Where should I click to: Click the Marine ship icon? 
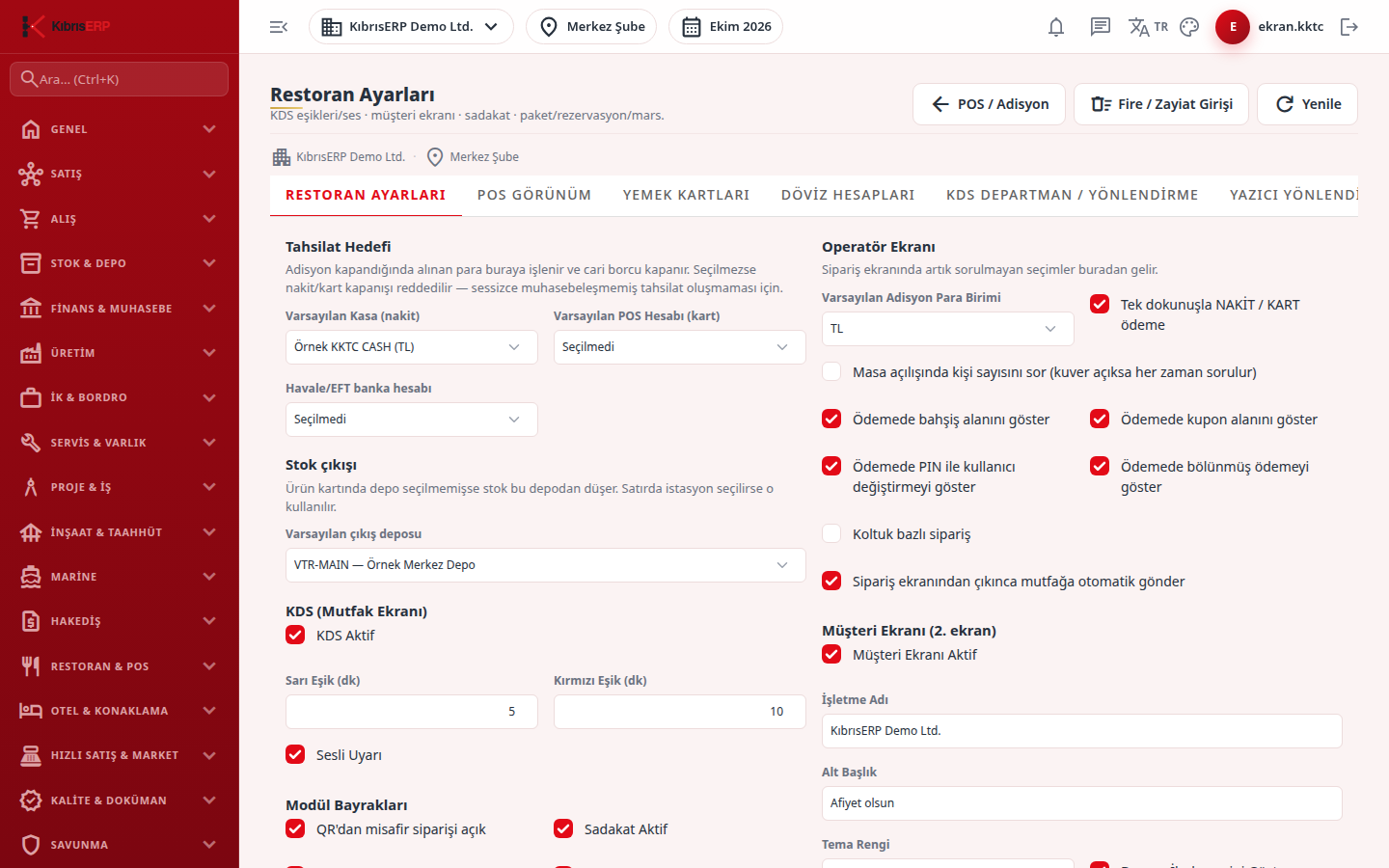31,576
